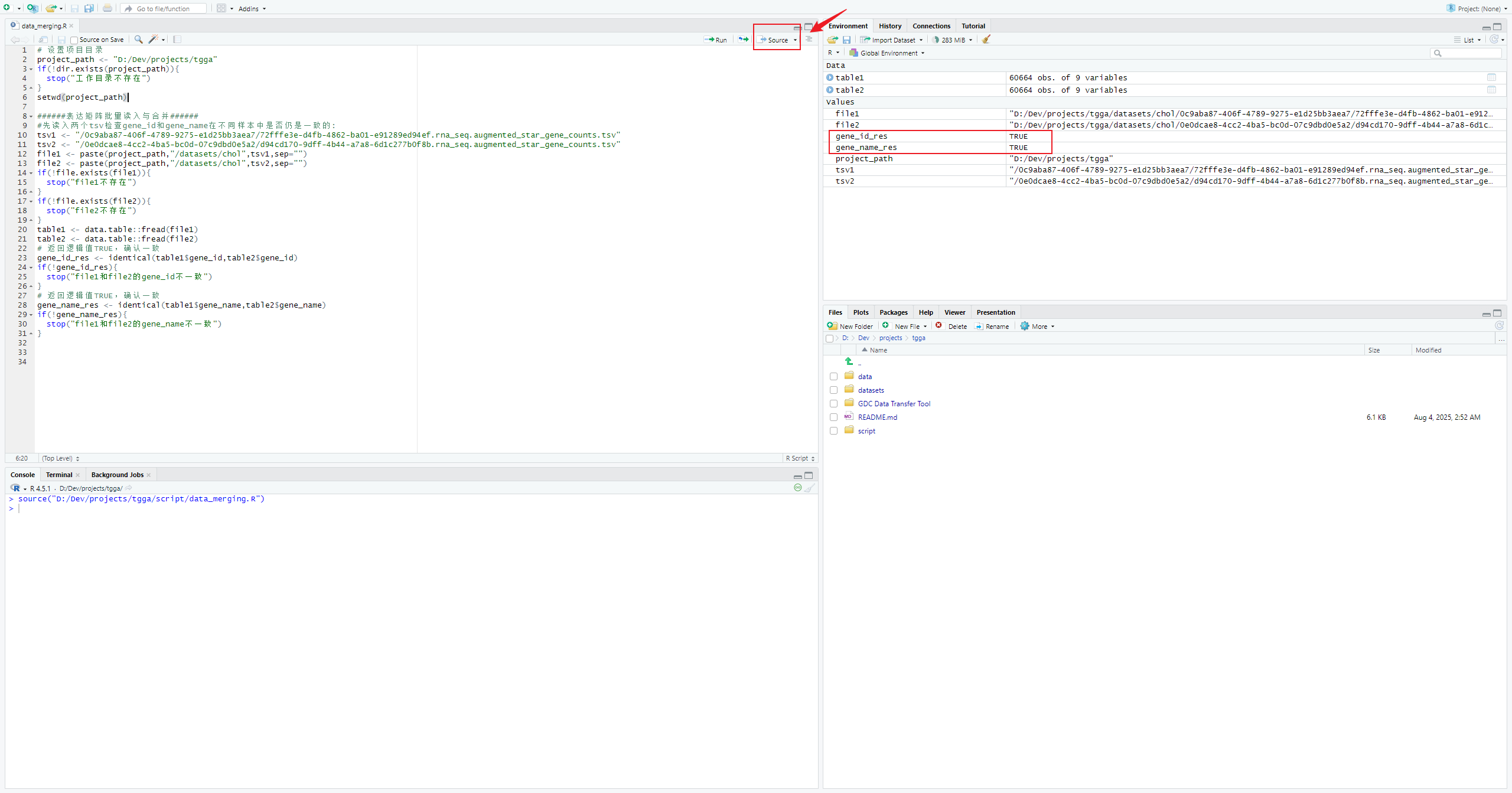
Task: Go up to parent directory
Action: [849, 361]
